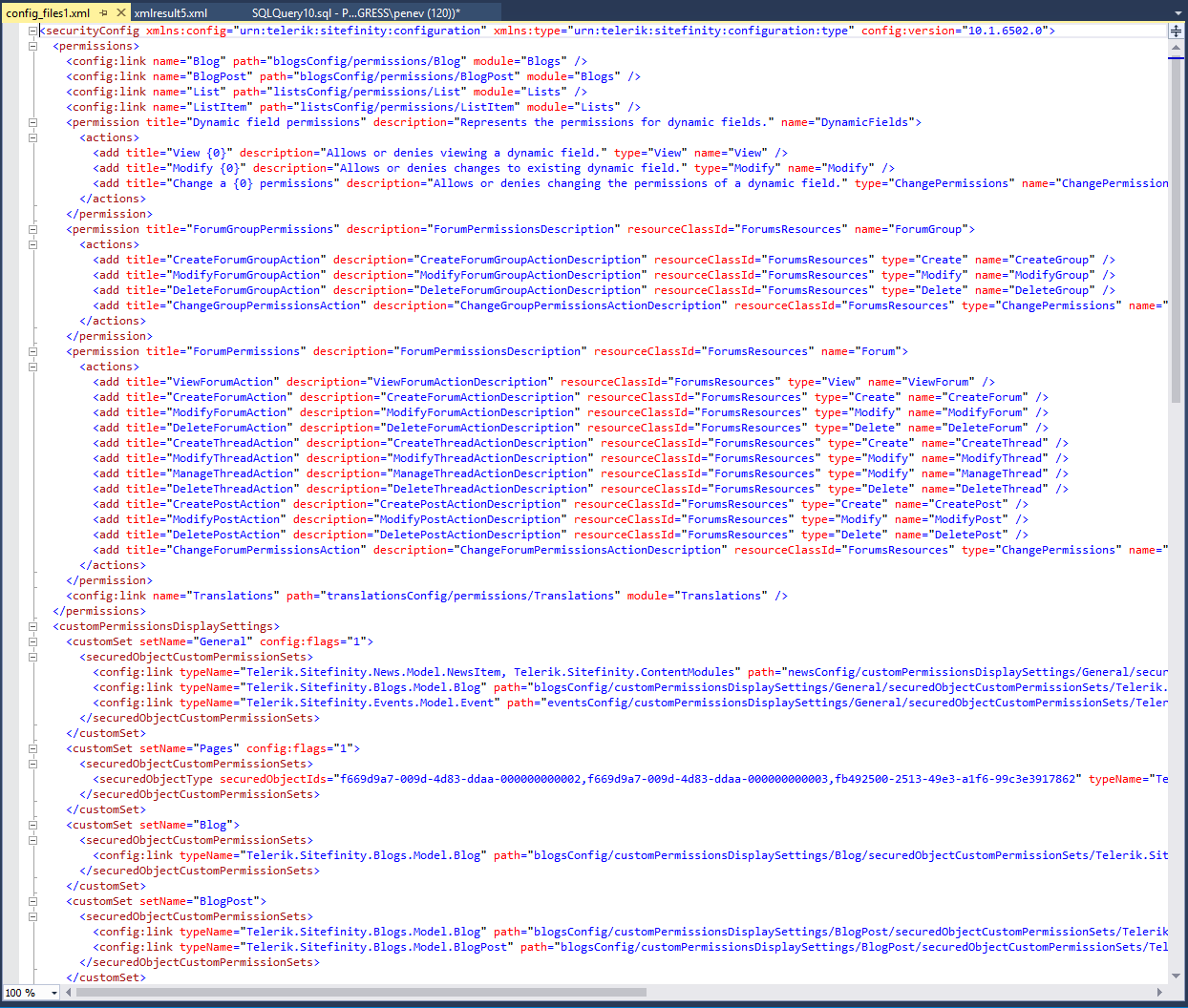Screen dimensions: 1188x1008
Task: Click the horizontal scrollbar thumb
Action: [x=361, y=993]
